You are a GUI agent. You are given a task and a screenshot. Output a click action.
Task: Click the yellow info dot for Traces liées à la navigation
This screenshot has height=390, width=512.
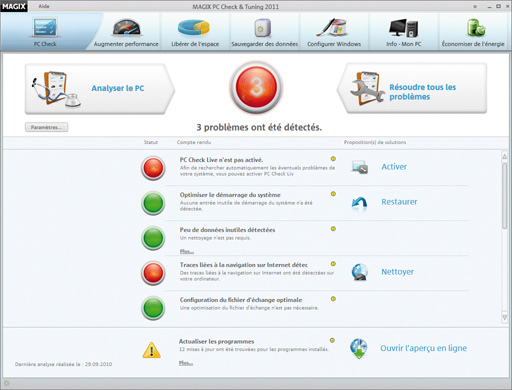click(333, 264)
